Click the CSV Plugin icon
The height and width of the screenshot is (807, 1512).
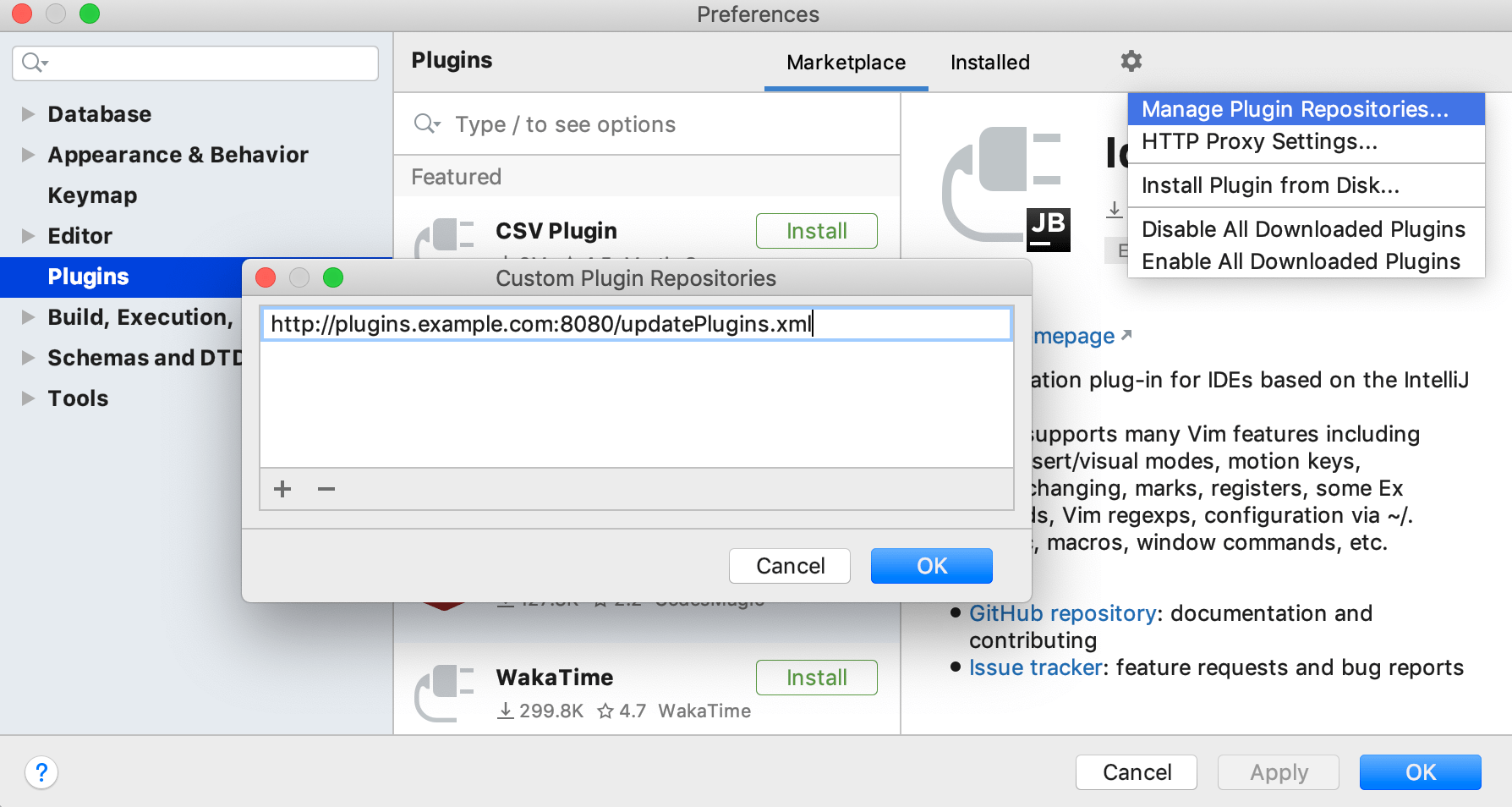click(x=446, y=237)
